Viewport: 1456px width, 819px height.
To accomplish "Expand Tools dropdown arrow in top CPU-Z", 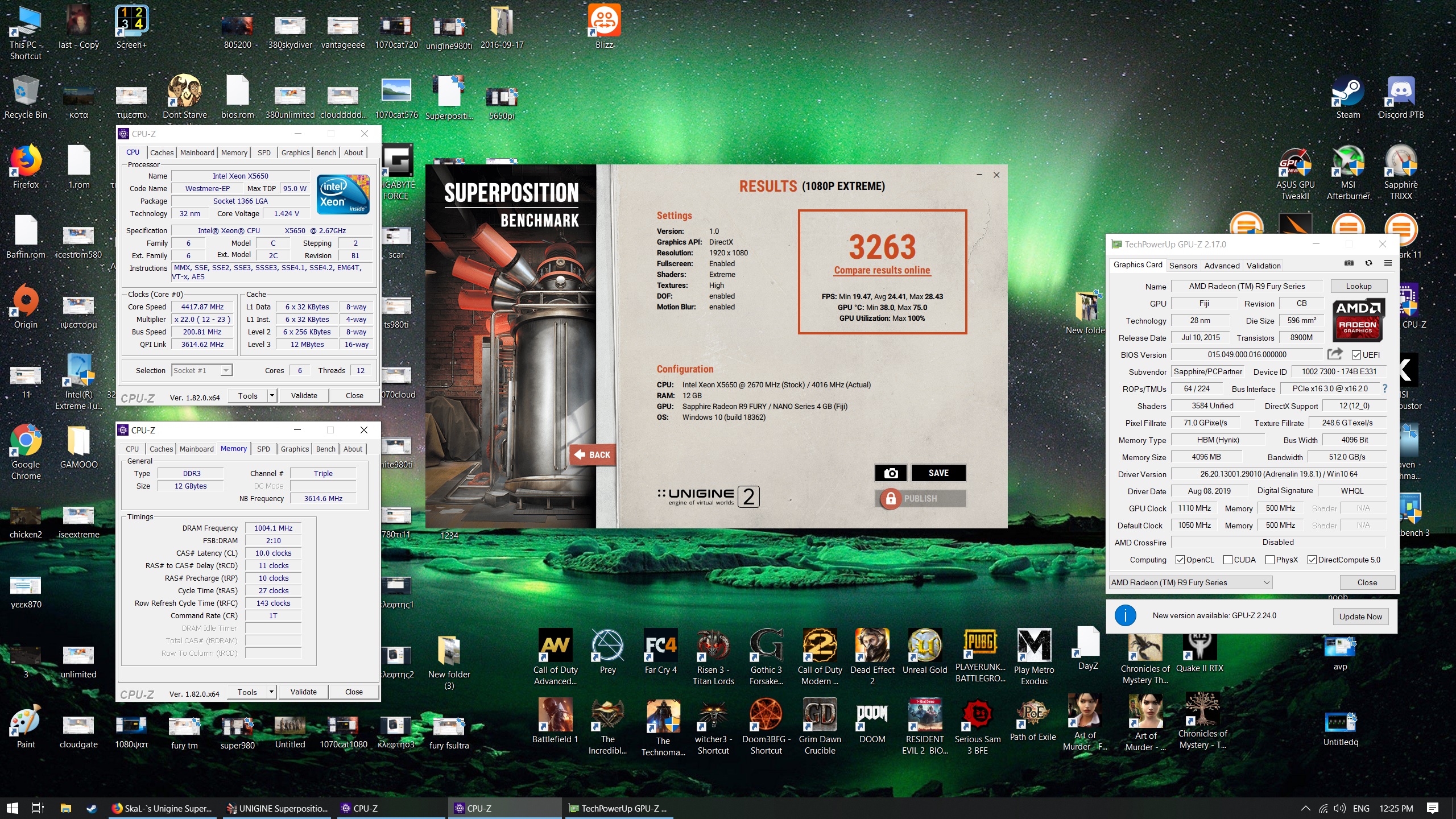I will (272, 395).
